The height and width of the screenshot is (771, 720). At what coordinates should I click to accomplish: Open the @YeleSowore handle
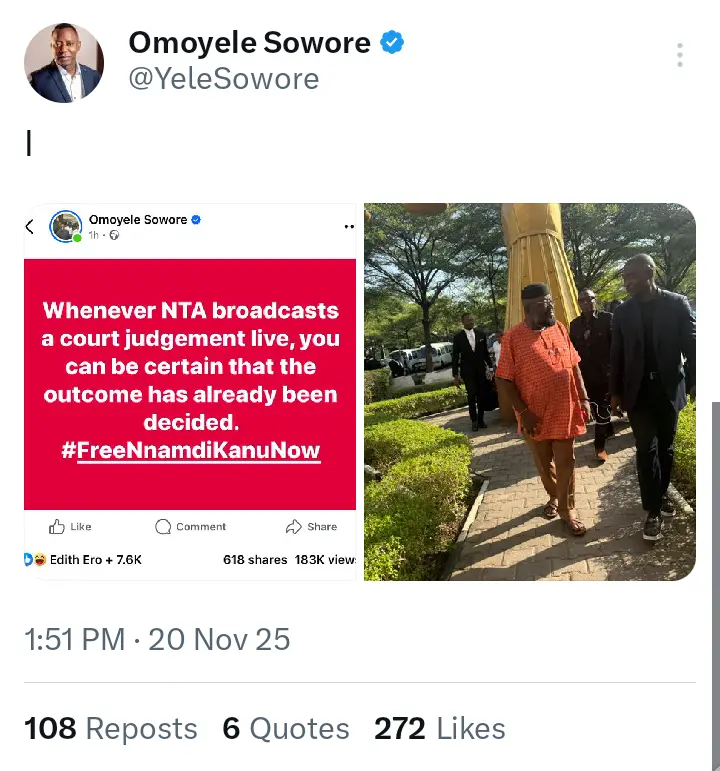click(224, 79)
